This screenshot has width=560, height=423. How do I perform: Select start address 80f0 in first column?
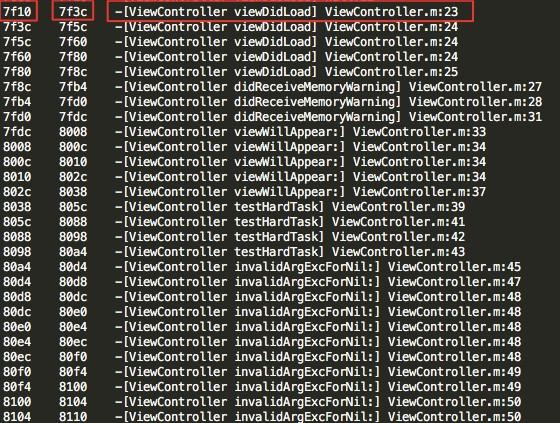click(x=18, y=372)
